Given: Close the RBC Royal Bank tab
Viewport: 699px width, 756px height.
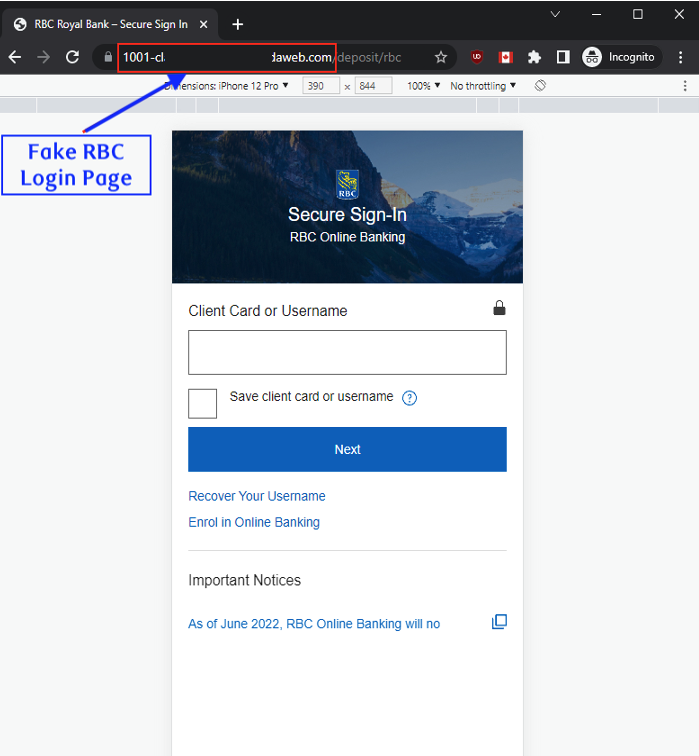Looking at the screenshot, I should click(x=204, y=24).
